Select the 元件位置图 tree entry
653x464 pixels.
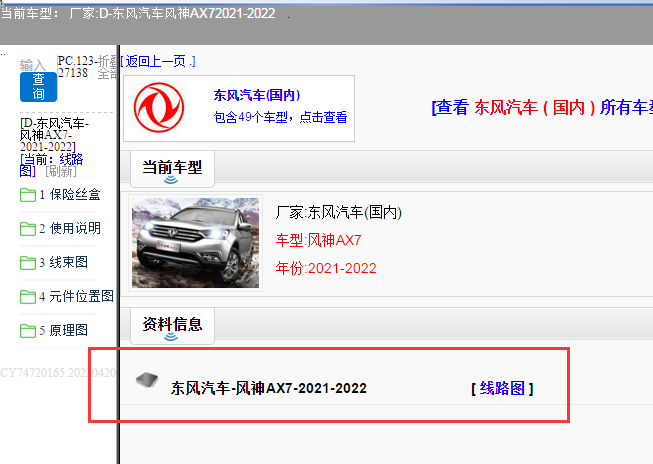tap(77, 297)
